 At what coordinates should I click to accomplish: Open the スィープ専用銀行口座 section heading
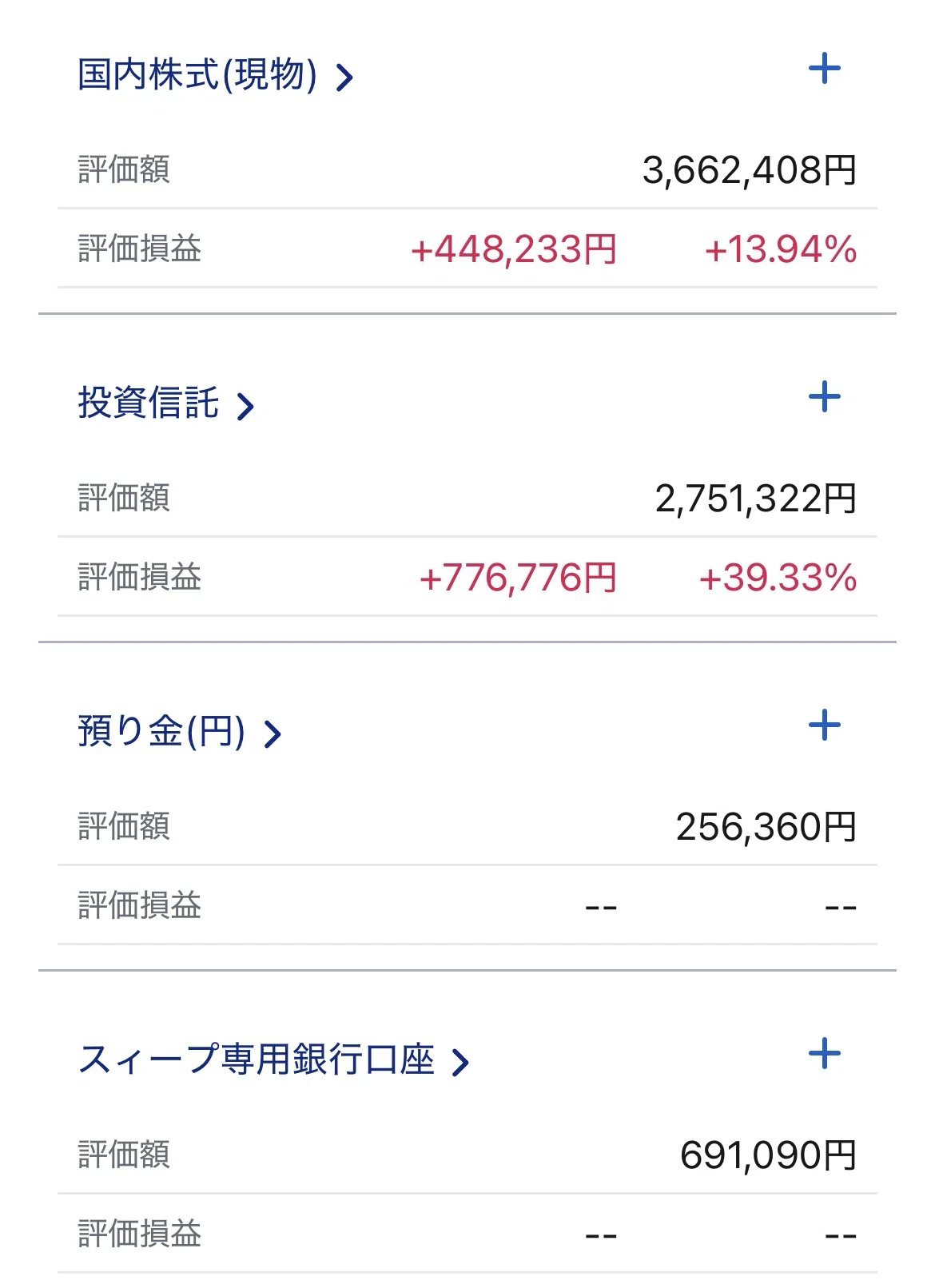click(256, 1059)
